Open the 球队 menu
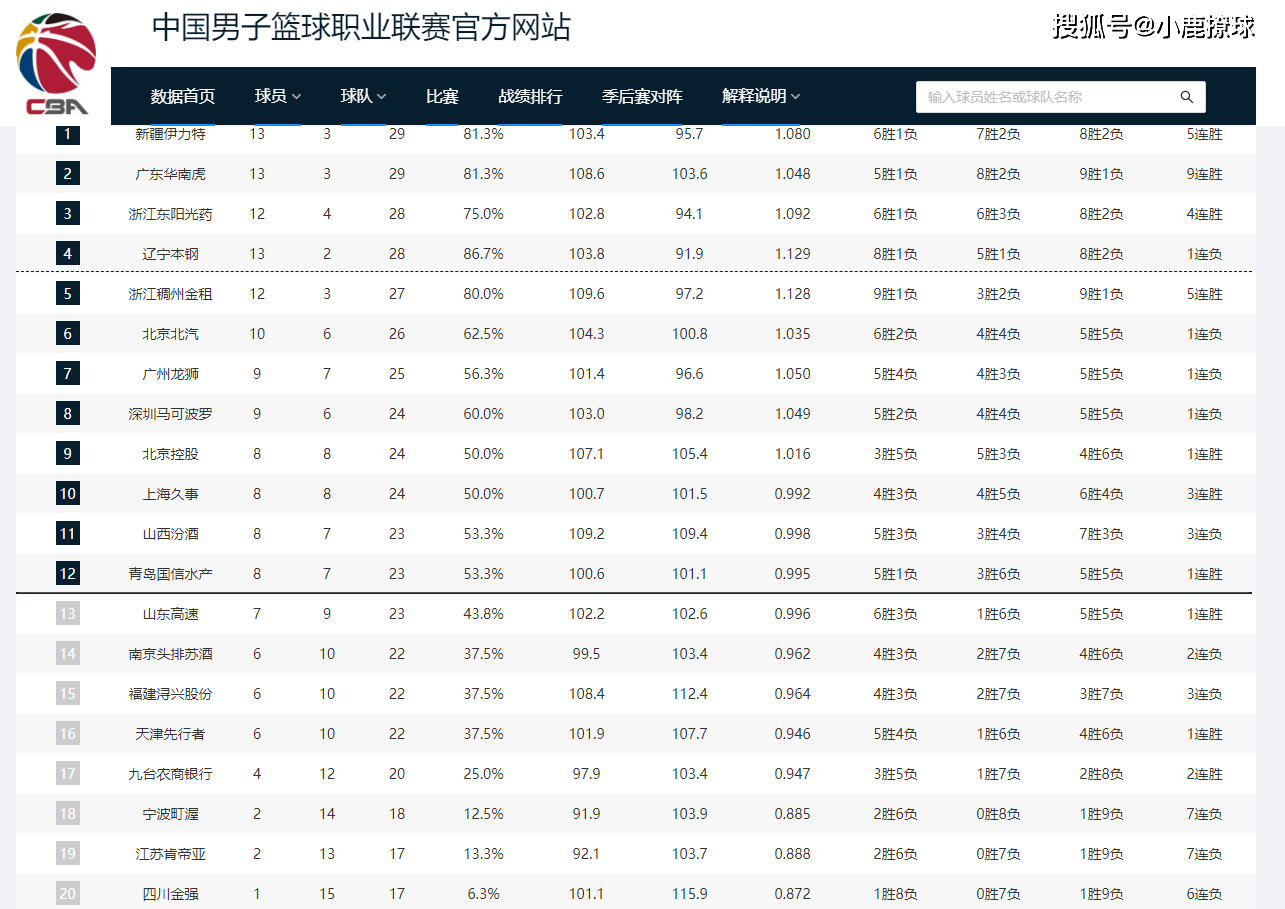This screenshot has width=1285, height=909. coord(364,97)
